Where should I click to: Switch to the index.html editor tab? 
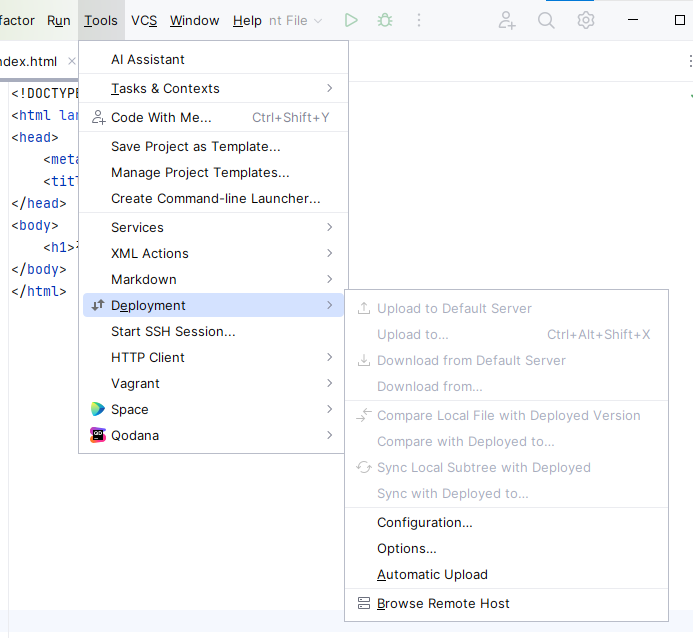(28, 61)
